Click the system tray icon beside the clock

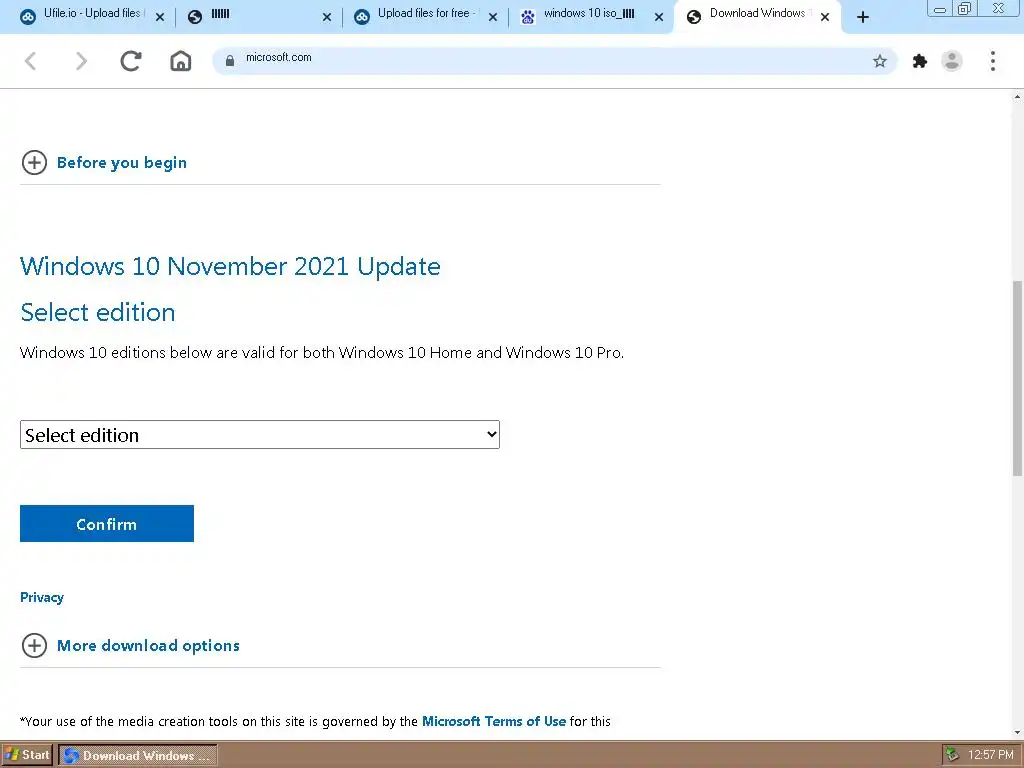pyautogui.click(x=953, y=755)
